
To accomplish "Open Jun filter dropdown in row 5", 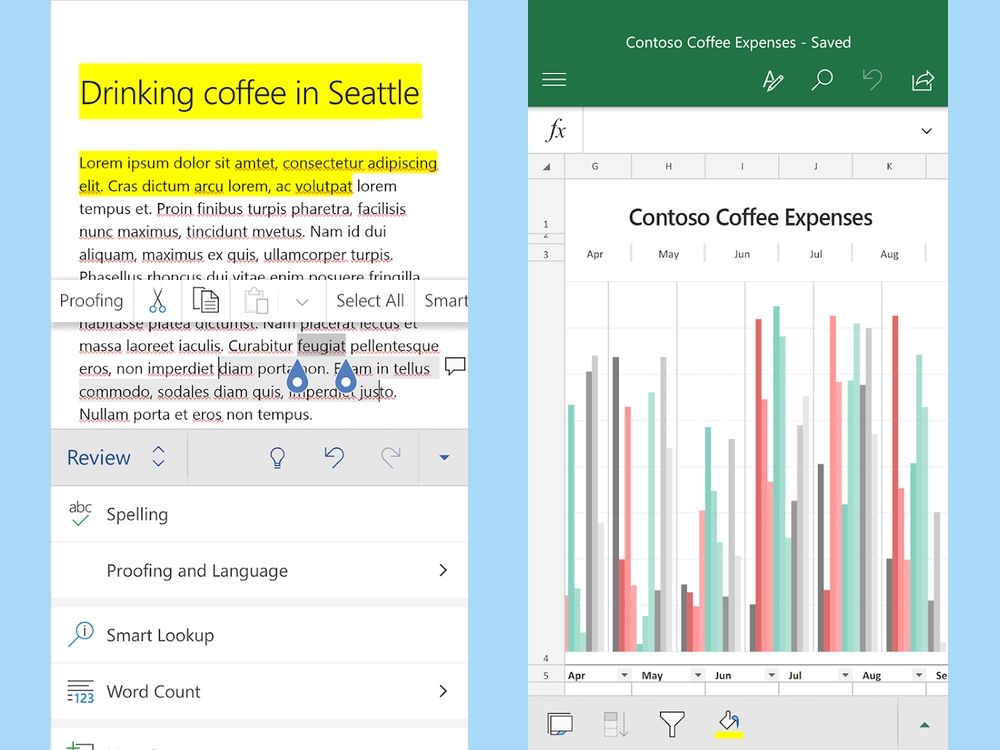I will 772,675.
